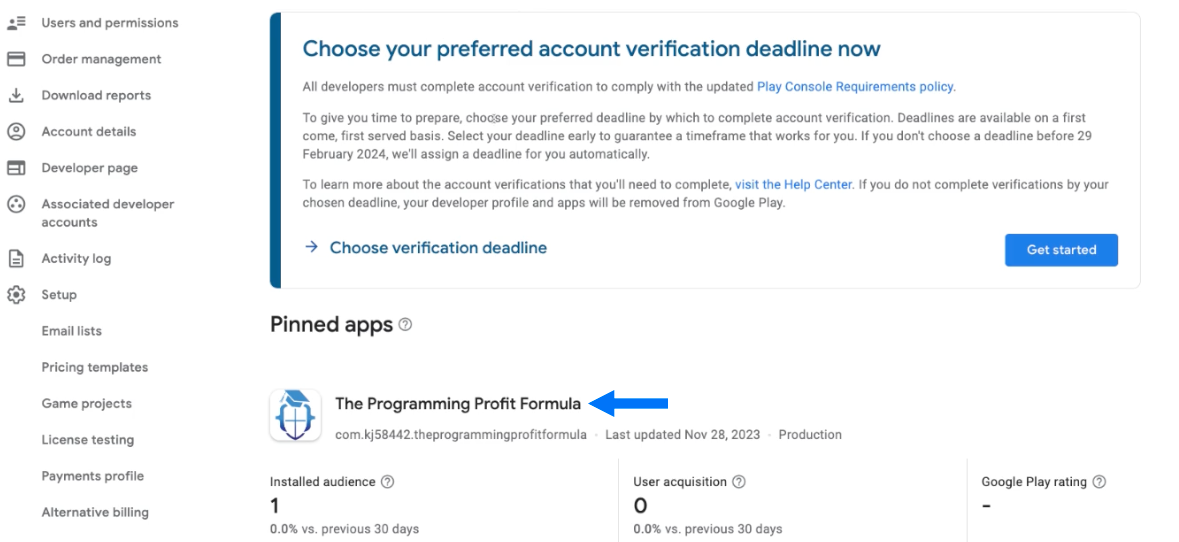Open Payments profile settings

click(92, 476)
